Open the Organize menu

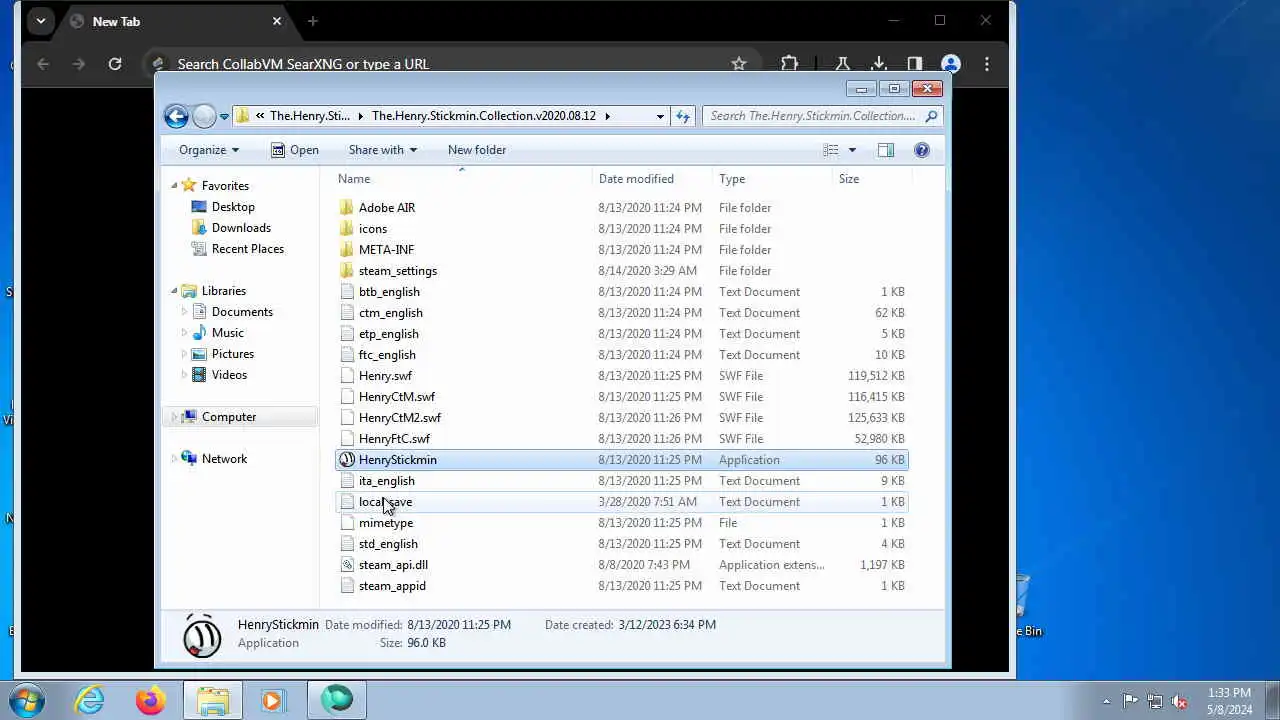(209, 150)
